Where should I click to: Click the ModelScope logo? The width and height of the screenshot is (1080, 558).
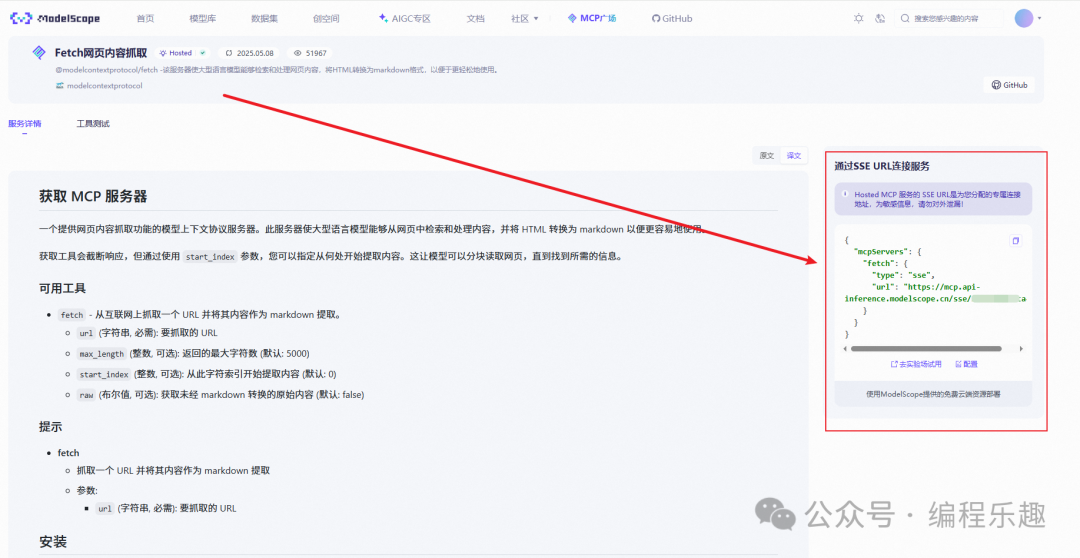55,19
